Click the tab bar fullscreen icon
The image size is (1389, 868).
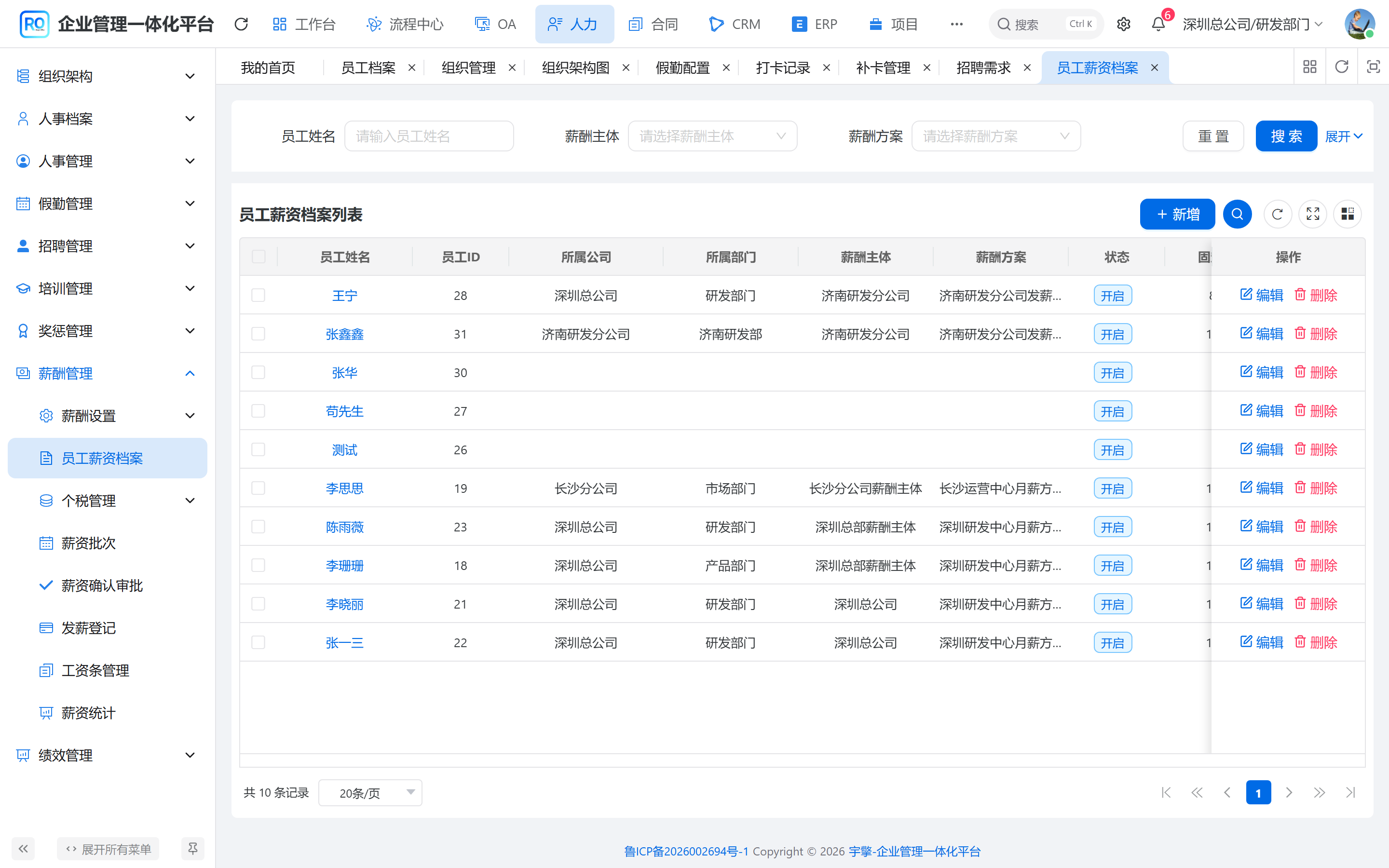tap(1373, 67)
